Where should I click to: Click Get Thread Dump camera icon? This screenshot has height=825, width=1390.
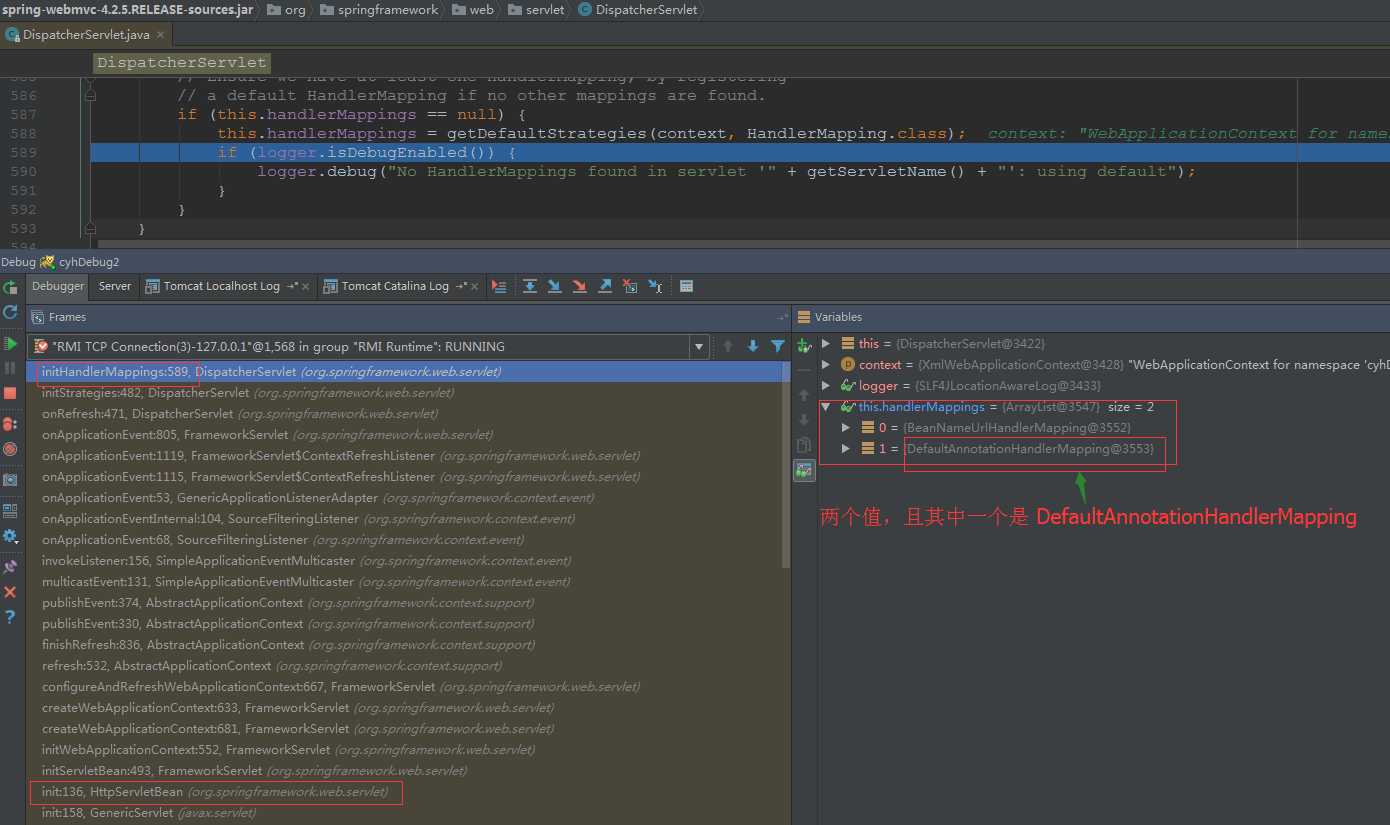(x=10, y=480)
